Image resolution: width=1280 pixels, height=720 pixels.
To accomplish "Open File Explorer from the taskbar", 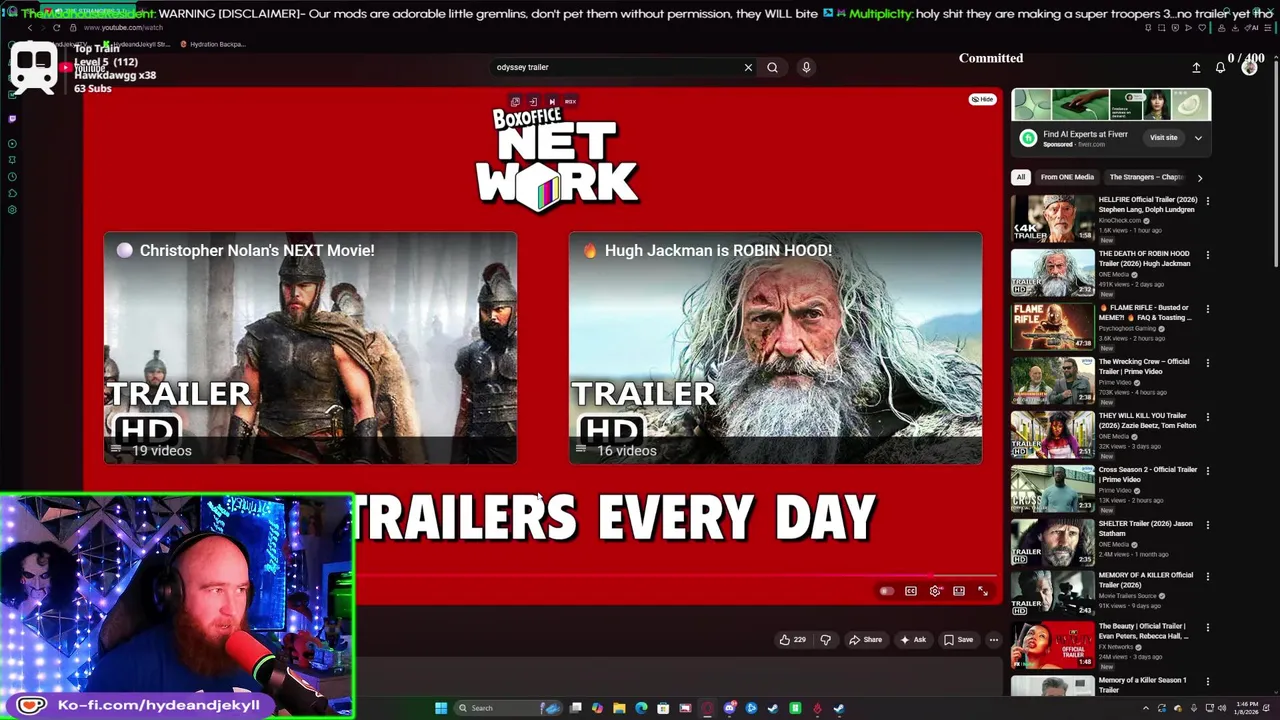I will pos(619,708).
